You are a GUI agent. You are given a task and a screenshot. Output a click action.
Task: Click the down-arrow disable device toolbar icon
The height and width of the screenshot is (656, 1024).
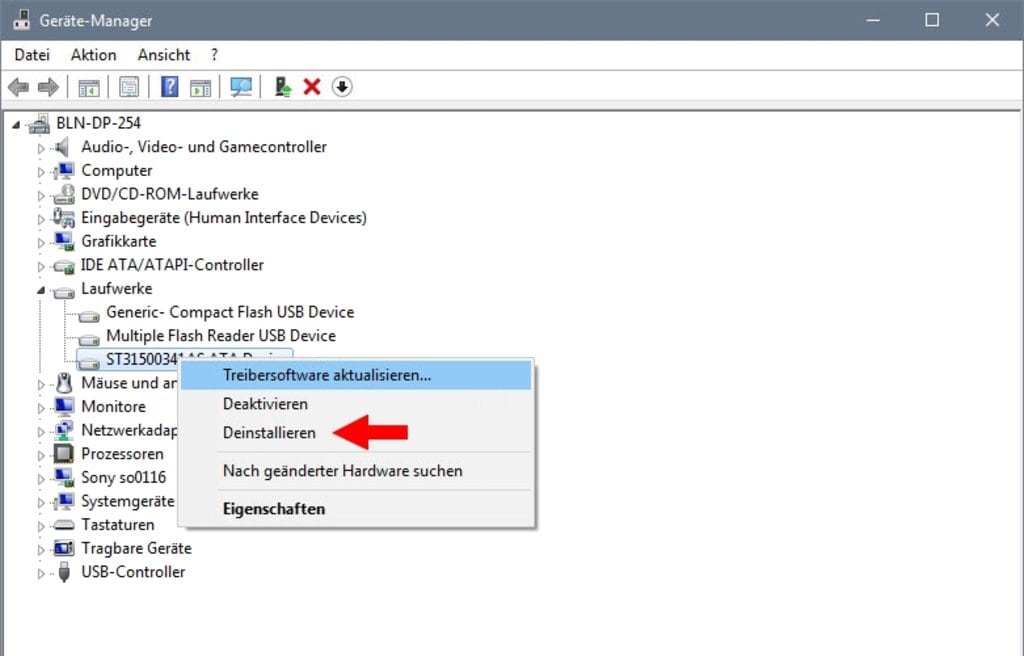(x=342, y=87)
